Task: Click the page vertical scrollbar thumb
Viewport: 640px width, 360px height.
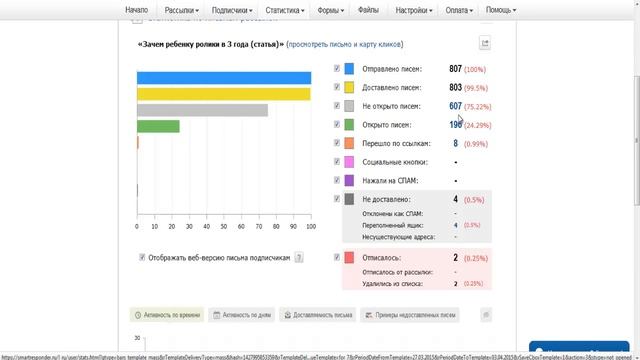Action: [637, 140]
